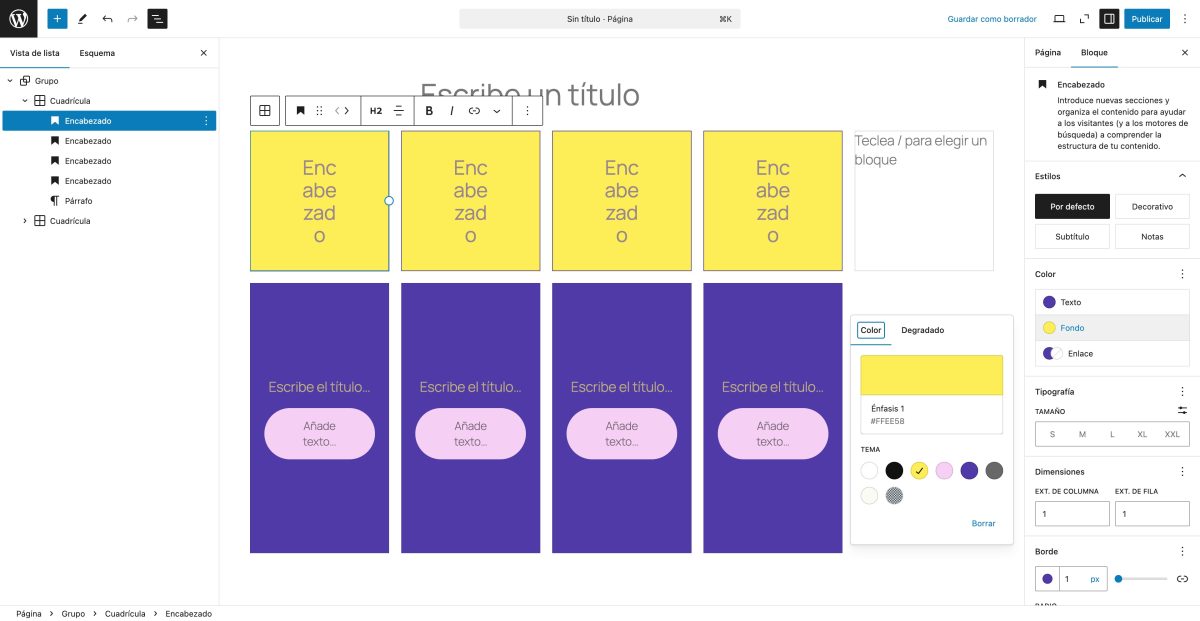Switch to the Página settings tab

pyautogui.click(x=1048, y=52)
